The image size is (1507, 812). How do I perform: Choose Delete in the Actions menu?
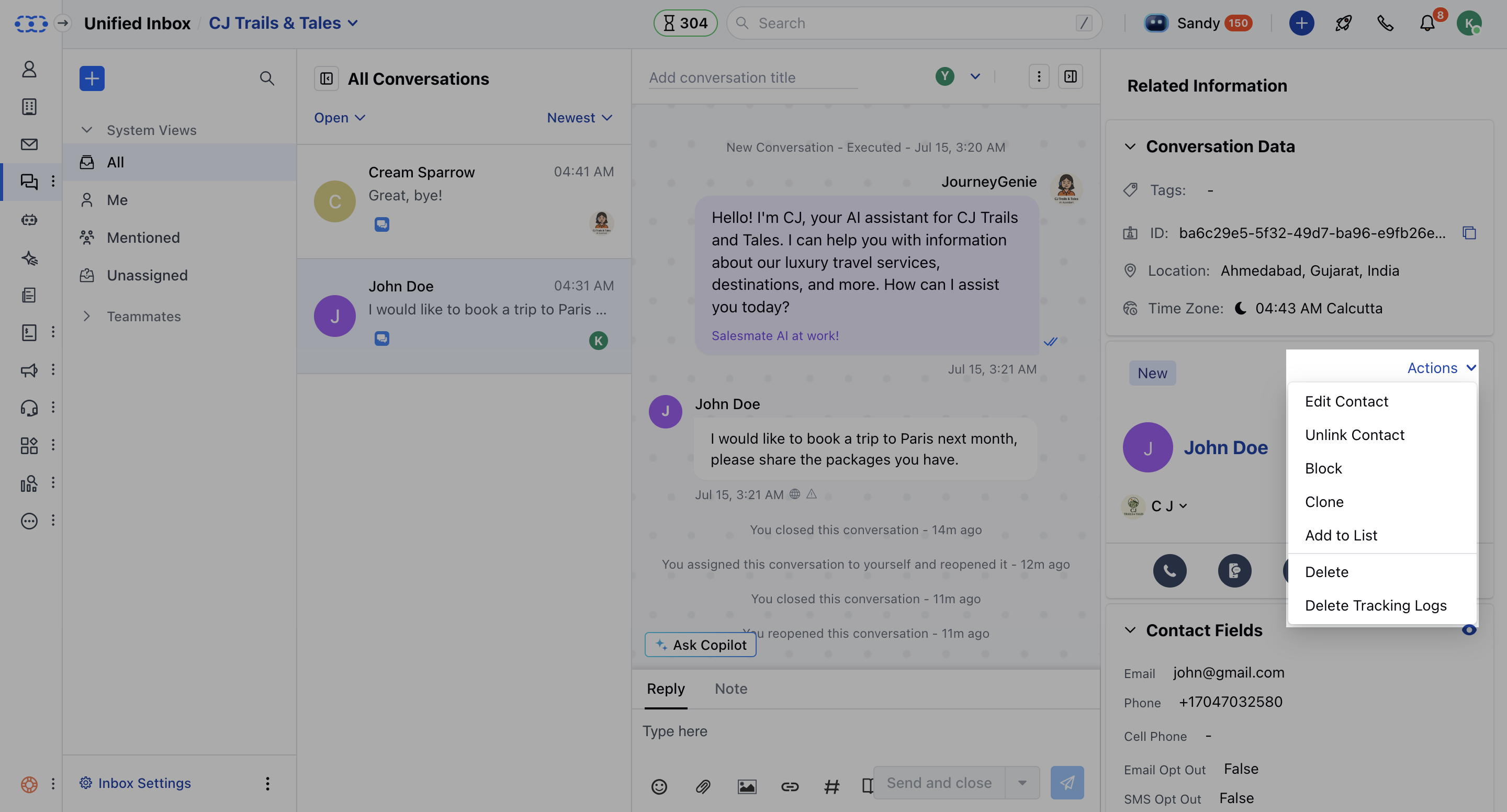pyautogui.click(x=1382, y=572)
